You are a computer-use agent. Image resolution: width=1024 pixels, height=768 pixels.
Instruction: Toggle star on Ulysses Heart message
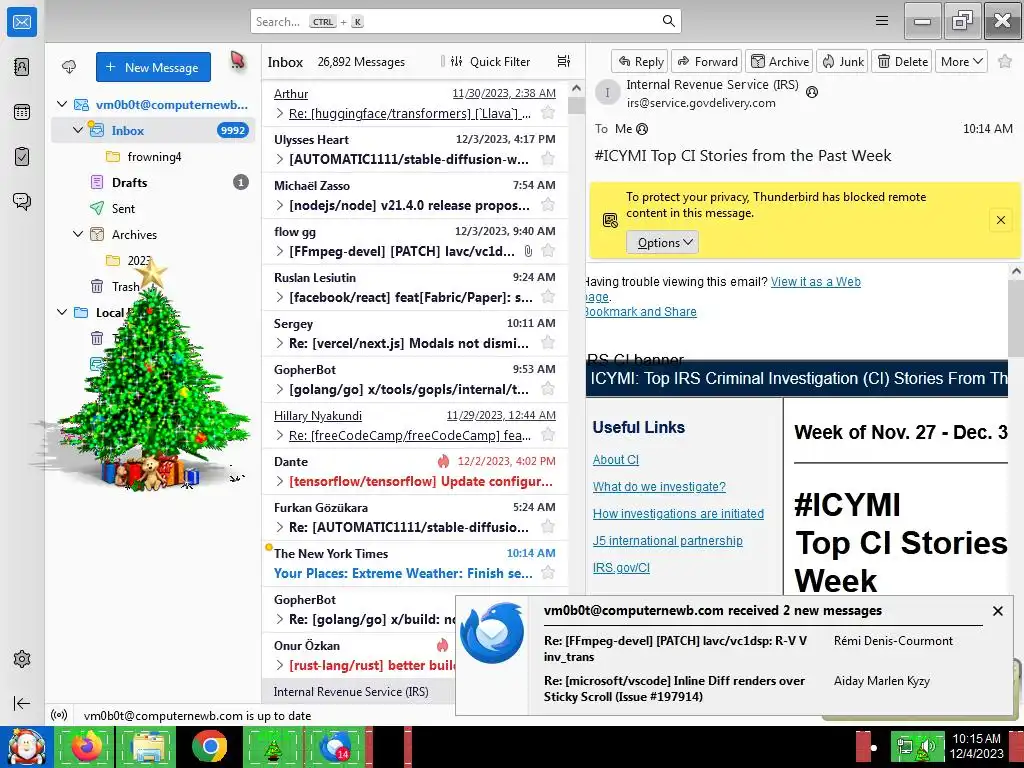(549, 159)
